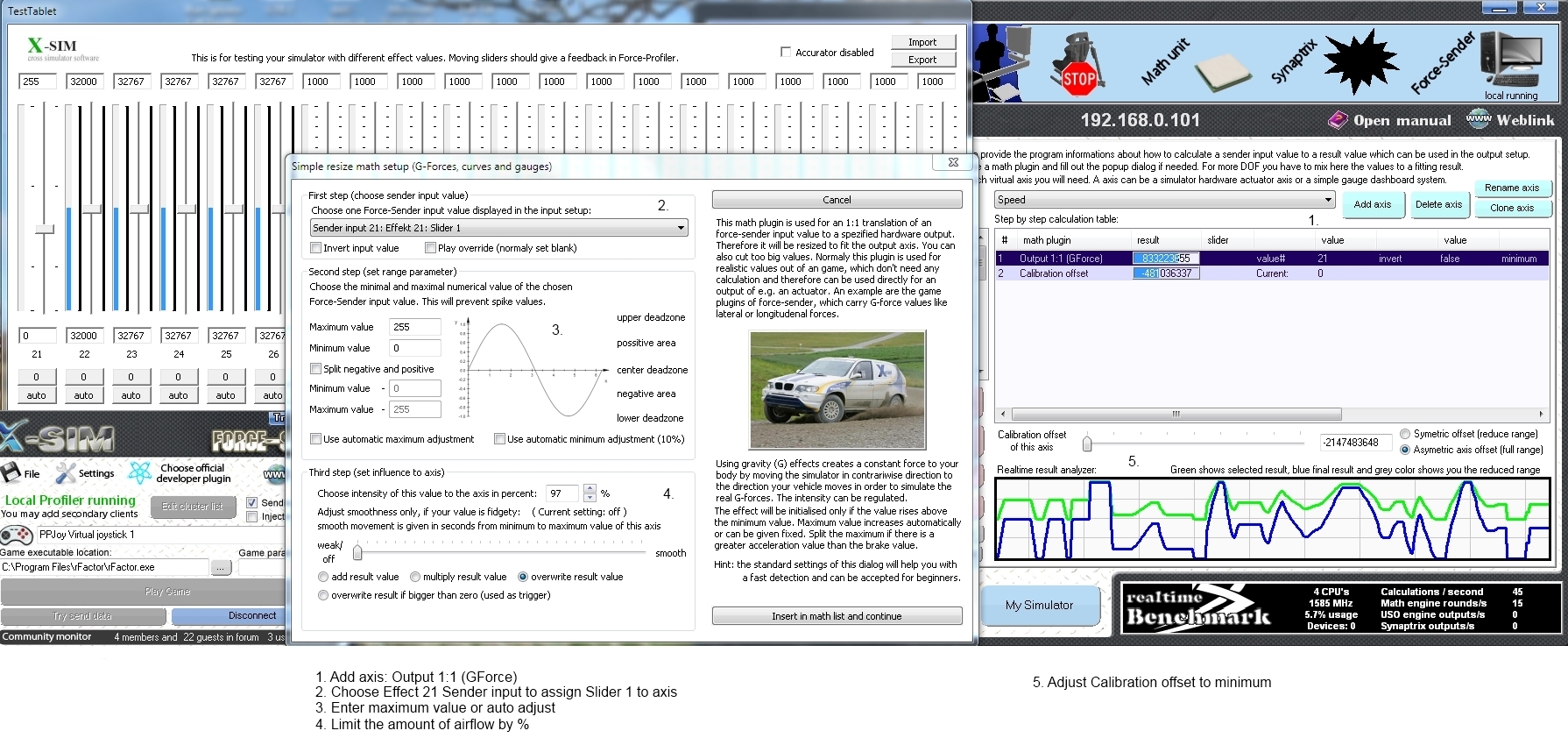The height and width of the screenshot is (745, 1568).
Task: Click the STOP sign simulator icon
Action: click(x=1078, y=66)
